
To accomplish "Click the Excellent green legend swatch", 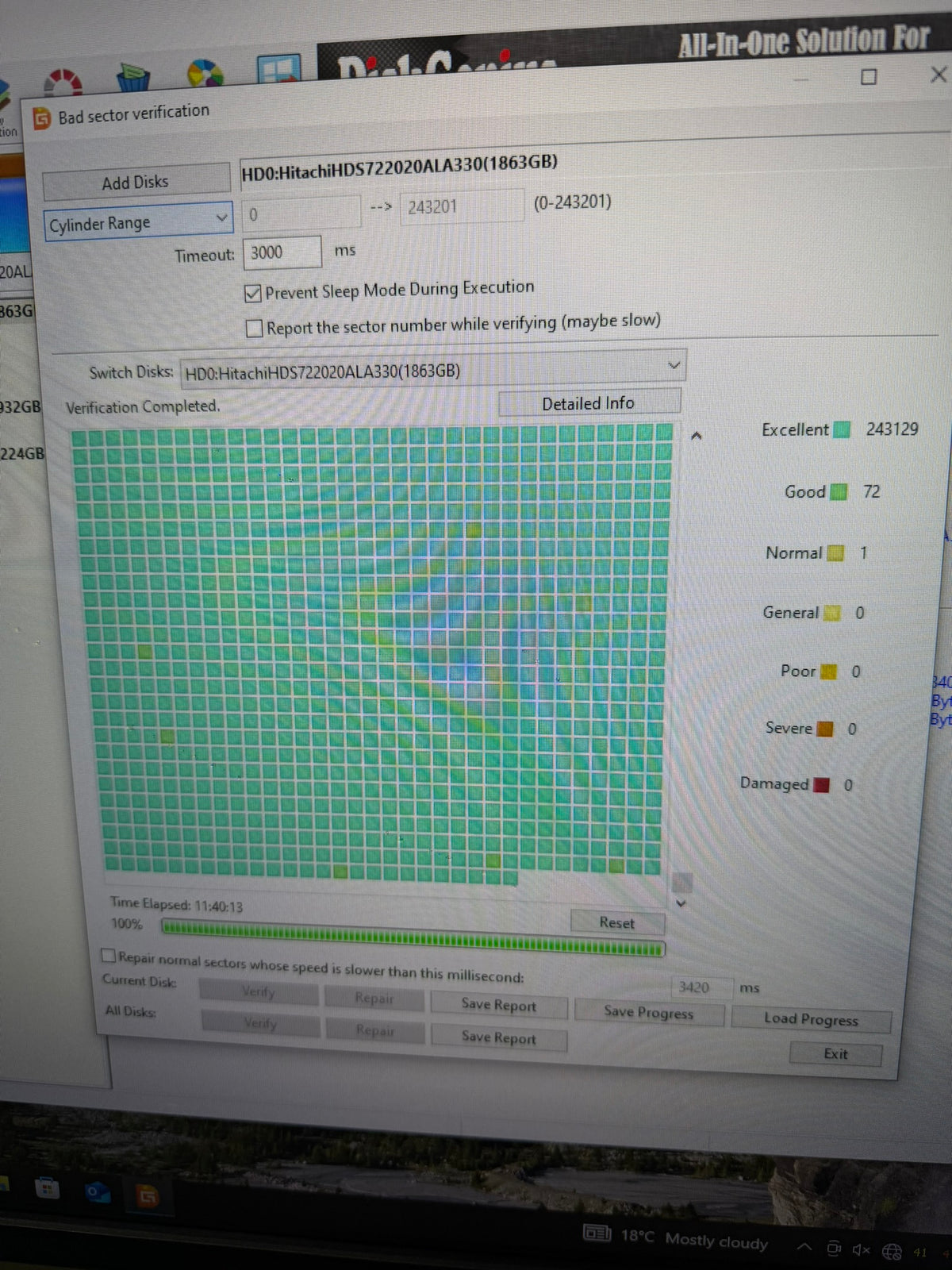I will tap(842, 429).
